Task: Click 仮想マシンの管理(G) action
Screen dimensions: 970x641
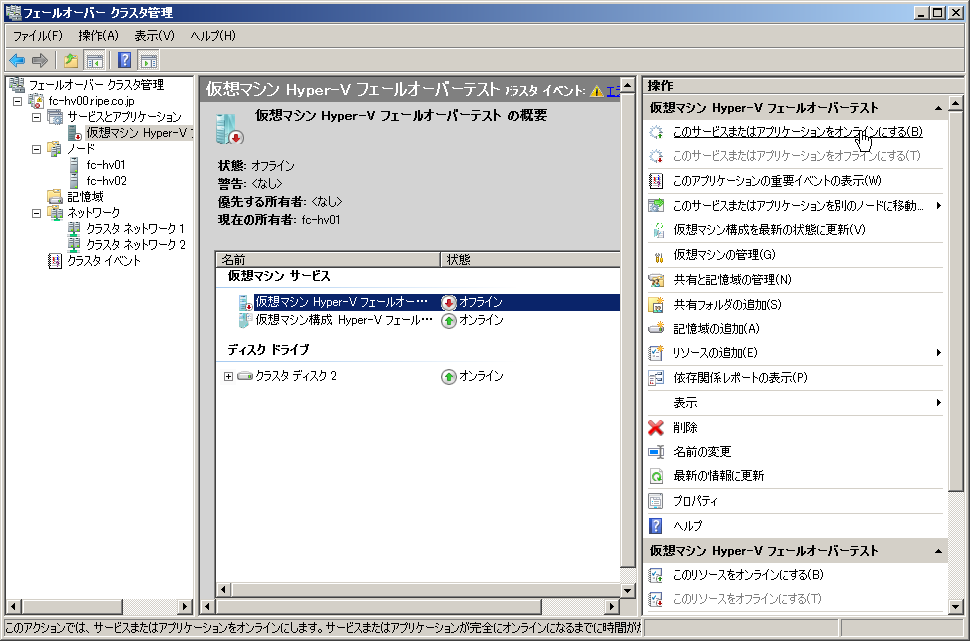Action: pyautogui.click(x=724, y=255)
